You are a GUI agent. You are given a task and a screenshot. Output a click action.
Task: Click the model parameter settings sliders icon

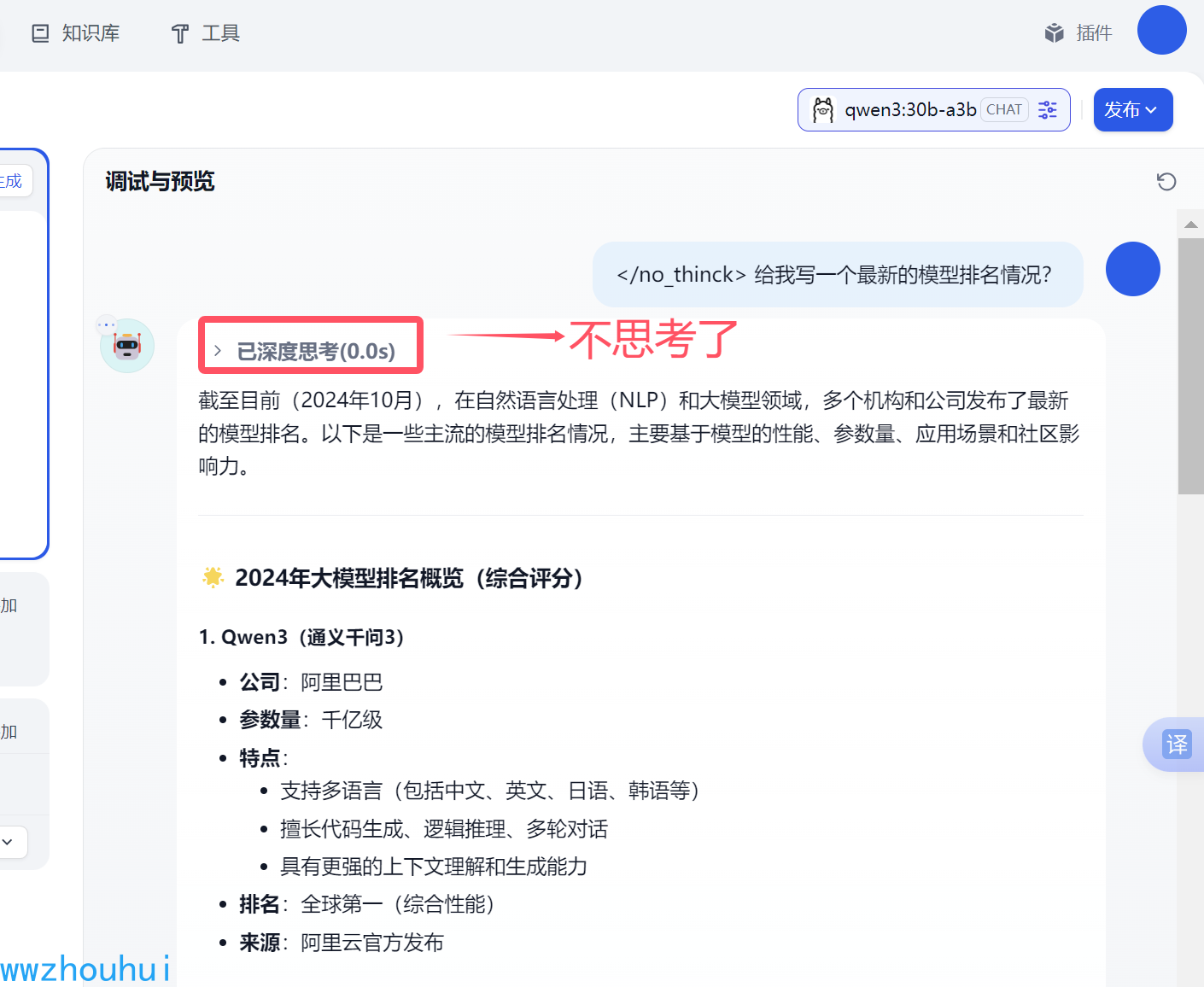coord(1048,109)
